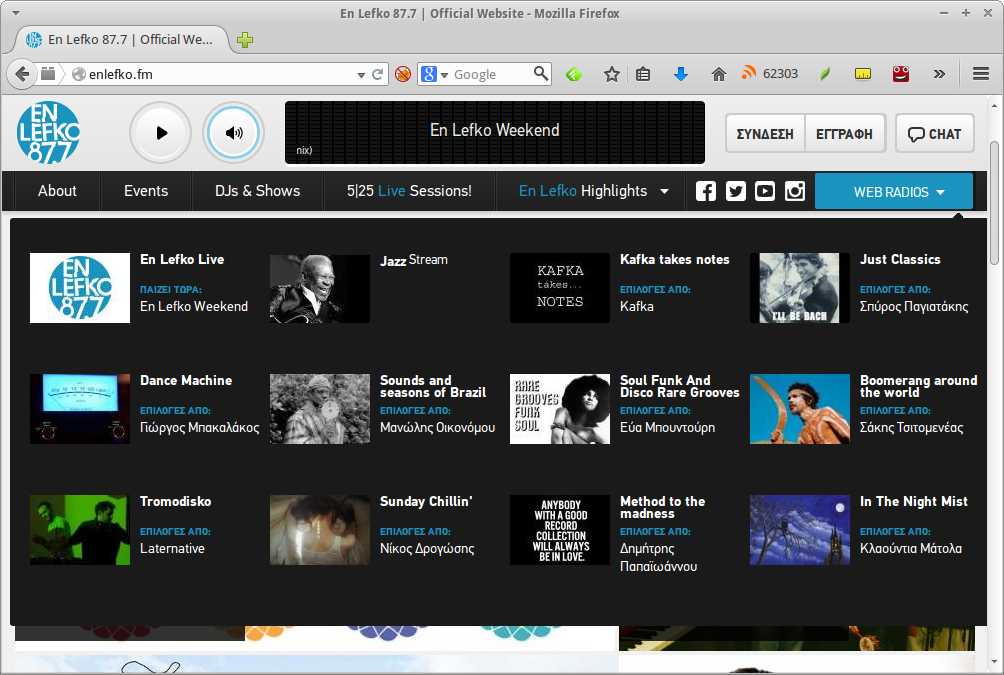
Task: Open the Sunday Chillin' radio link
Action: pos(426,501)
